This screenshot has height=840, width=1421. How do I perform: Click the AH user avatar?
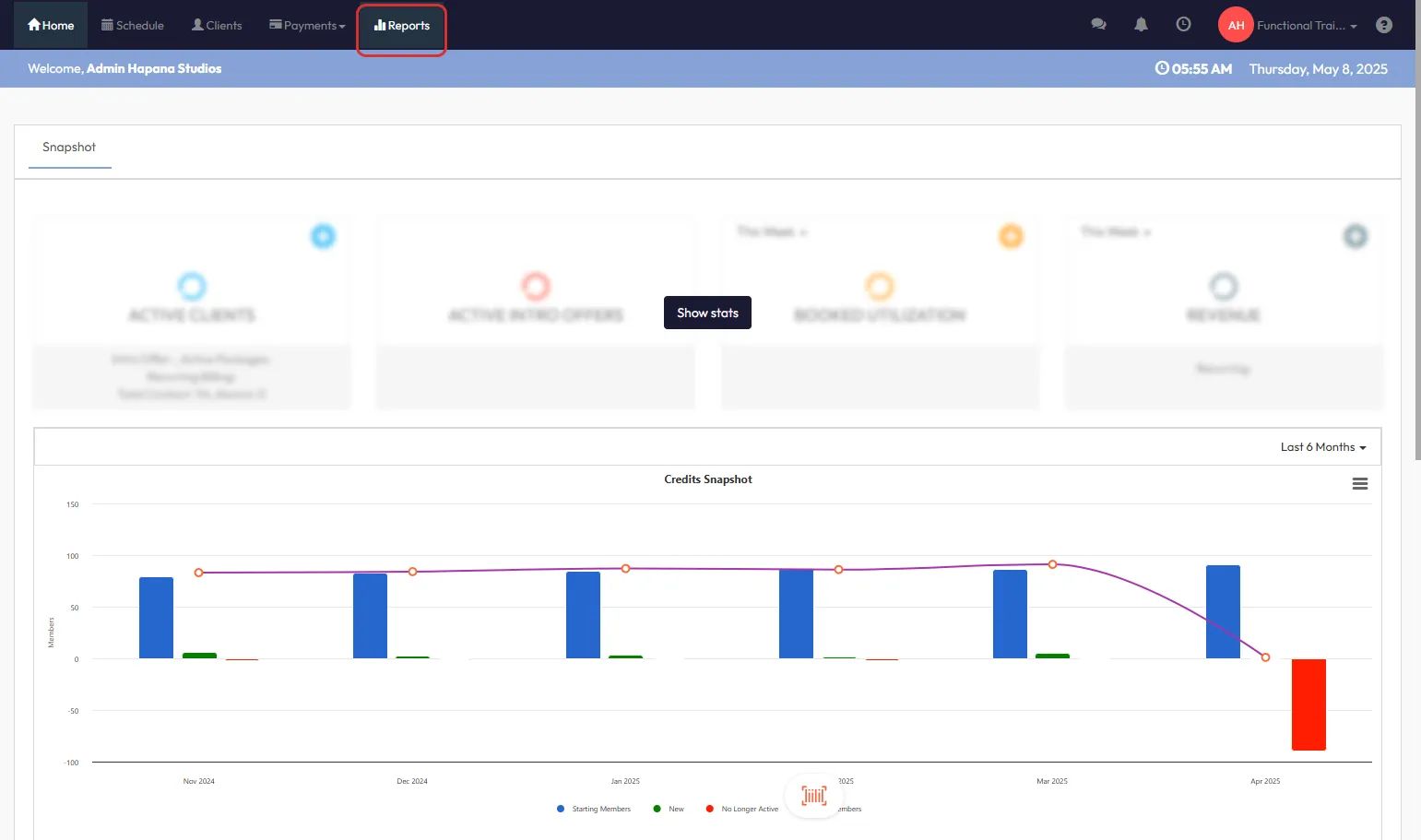pyautogui.click(x=1236, y=25)
